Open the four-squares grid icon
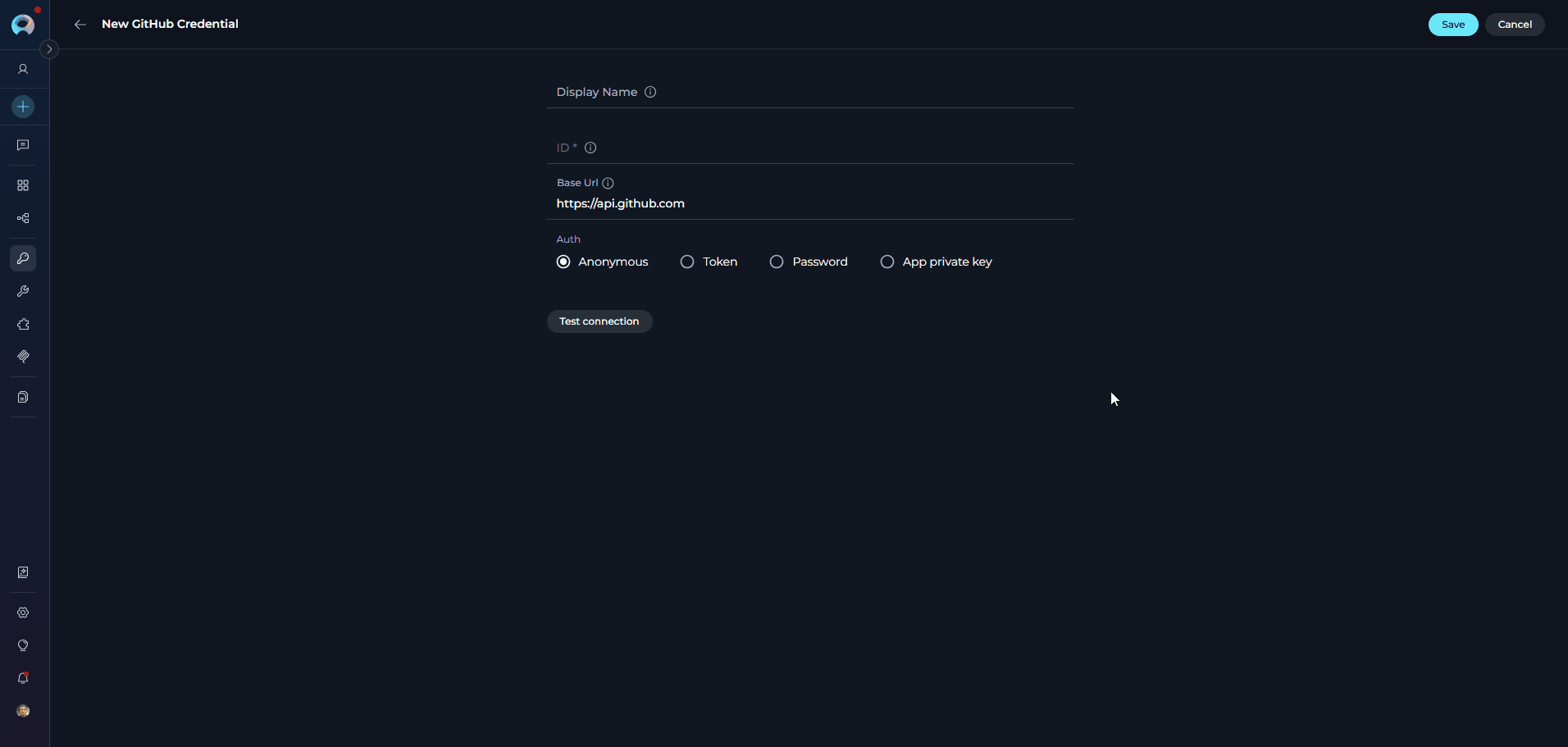Image resolution: width=1568 pixels, height=747 pixels. pos(23,185)
